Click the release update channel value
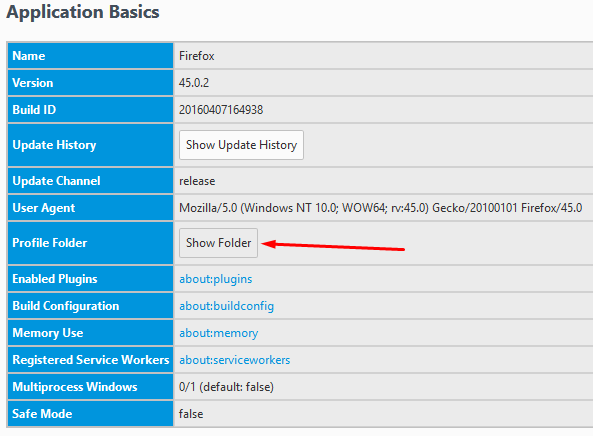 [x=197, y=181]
